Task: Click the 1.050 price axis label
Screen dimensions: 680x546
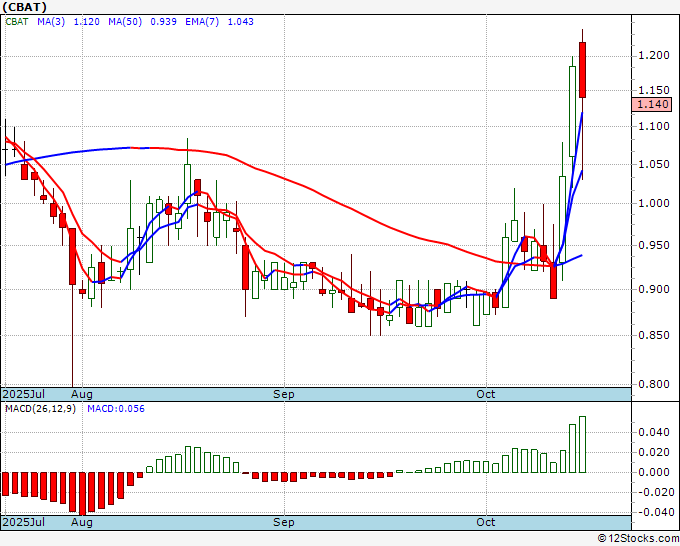Action: (654, 164)
